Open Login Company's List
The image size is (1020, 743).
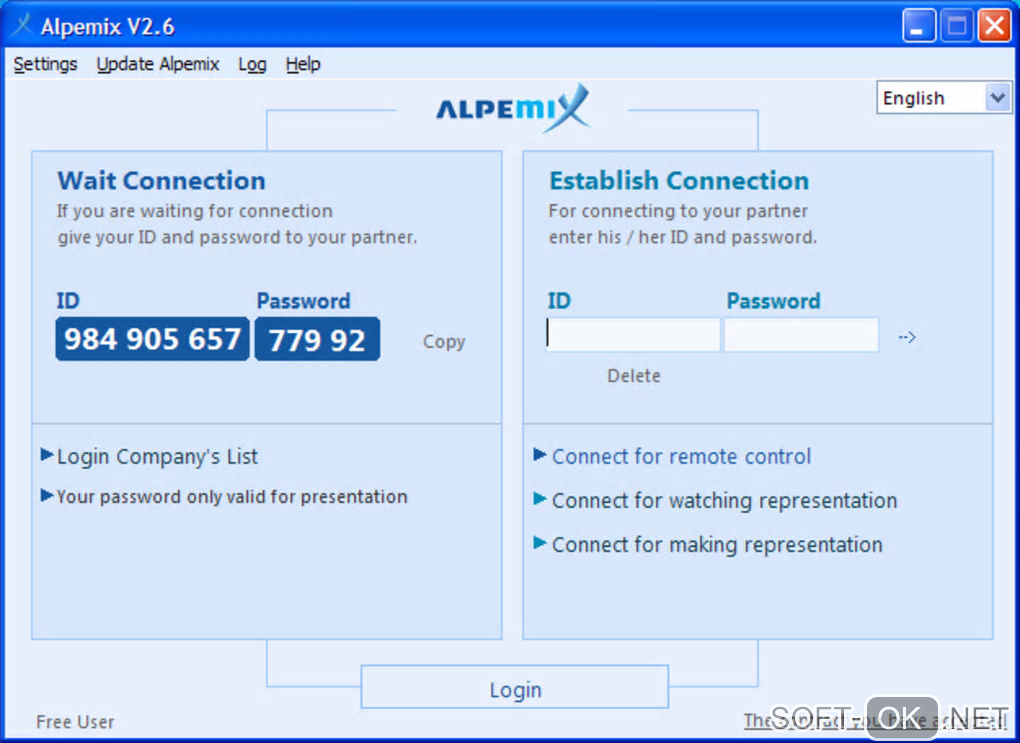(157, 457)
